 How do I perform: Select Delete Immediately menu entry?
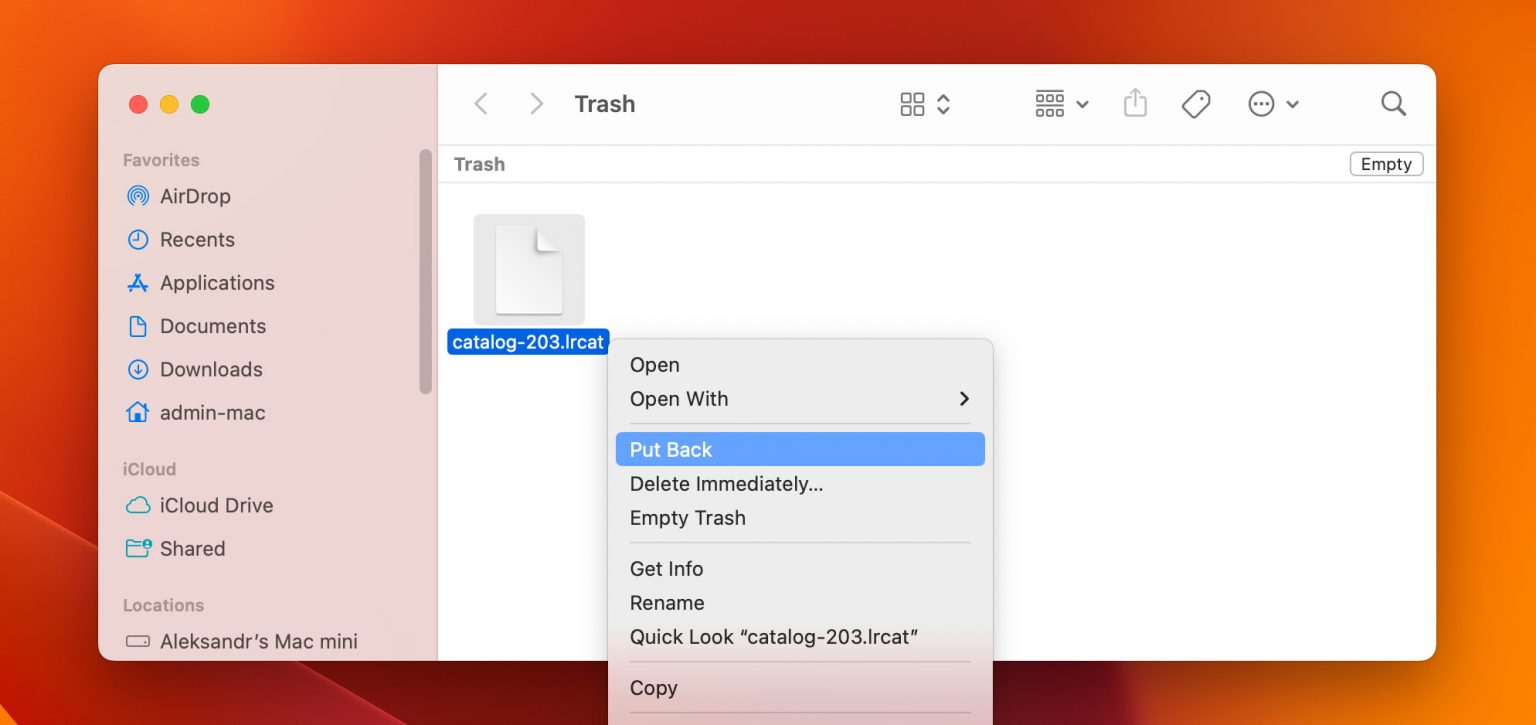coord(726,484)
